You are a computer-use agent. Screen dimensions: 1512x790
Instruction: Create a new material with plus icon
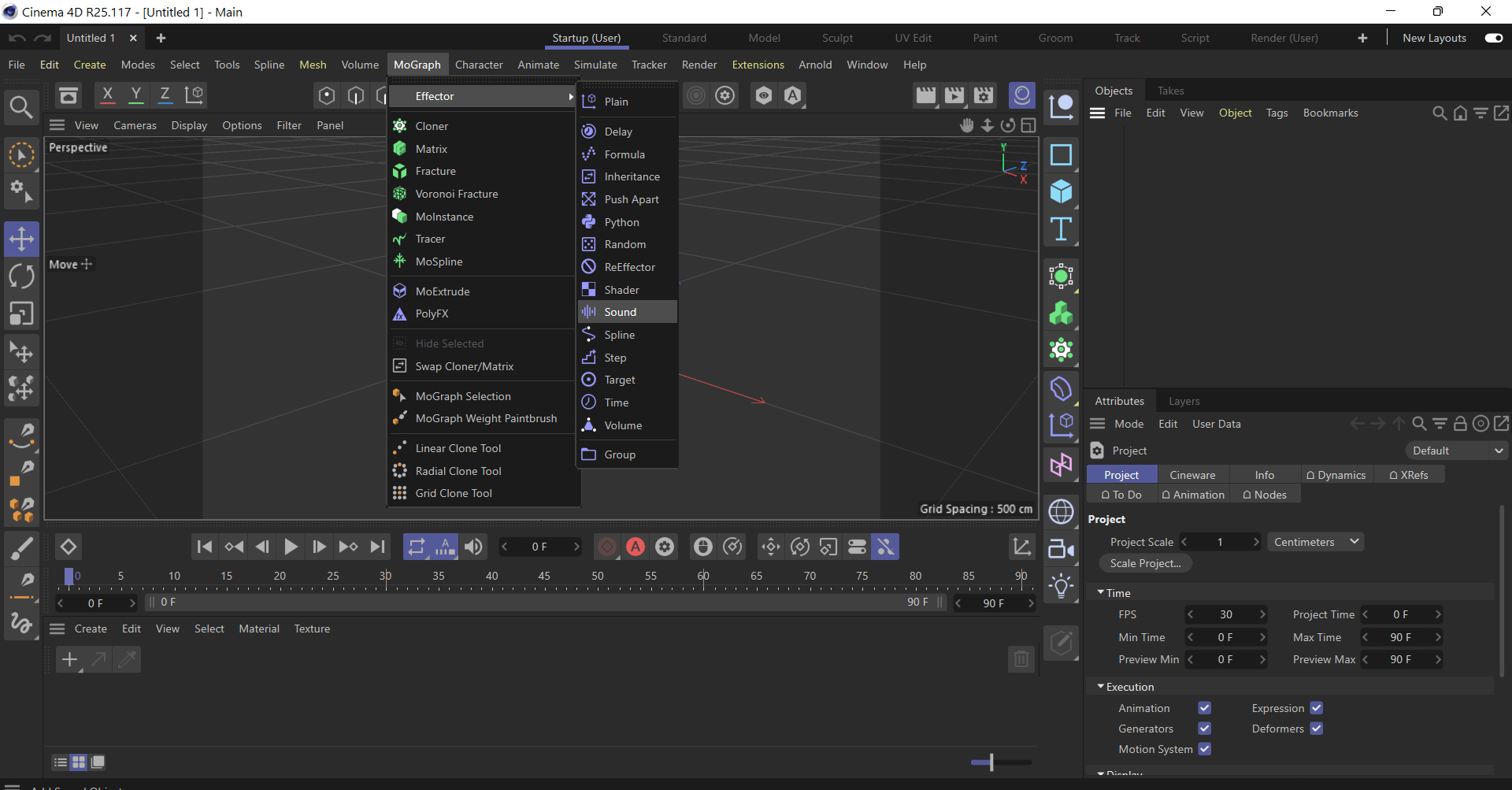70,659
